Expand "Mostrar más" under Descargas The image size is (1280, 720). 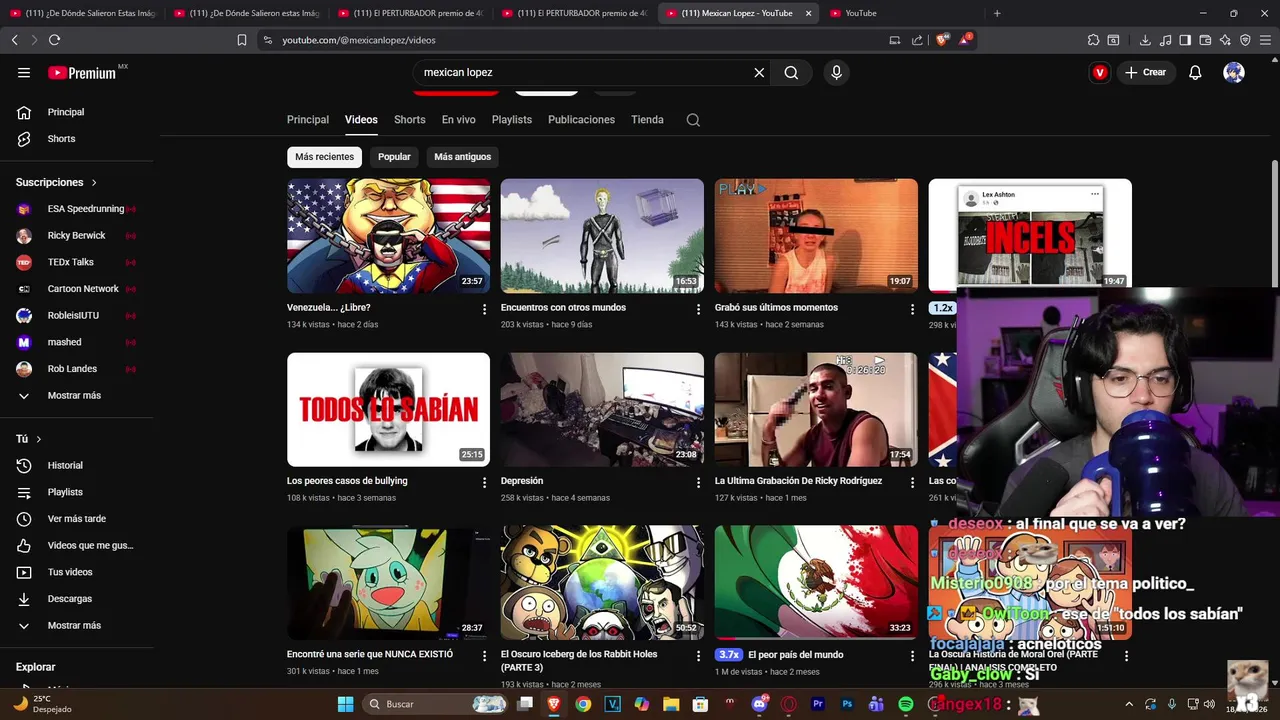(76, 625)
